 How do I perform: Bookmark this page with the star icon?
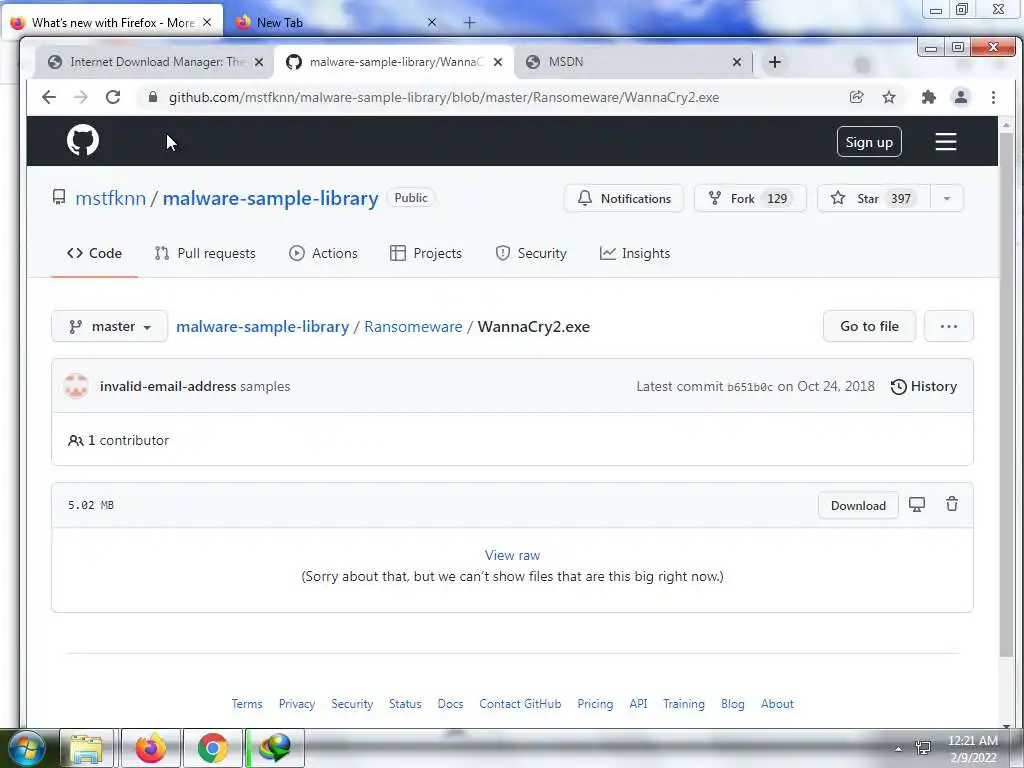pos(889,97)
